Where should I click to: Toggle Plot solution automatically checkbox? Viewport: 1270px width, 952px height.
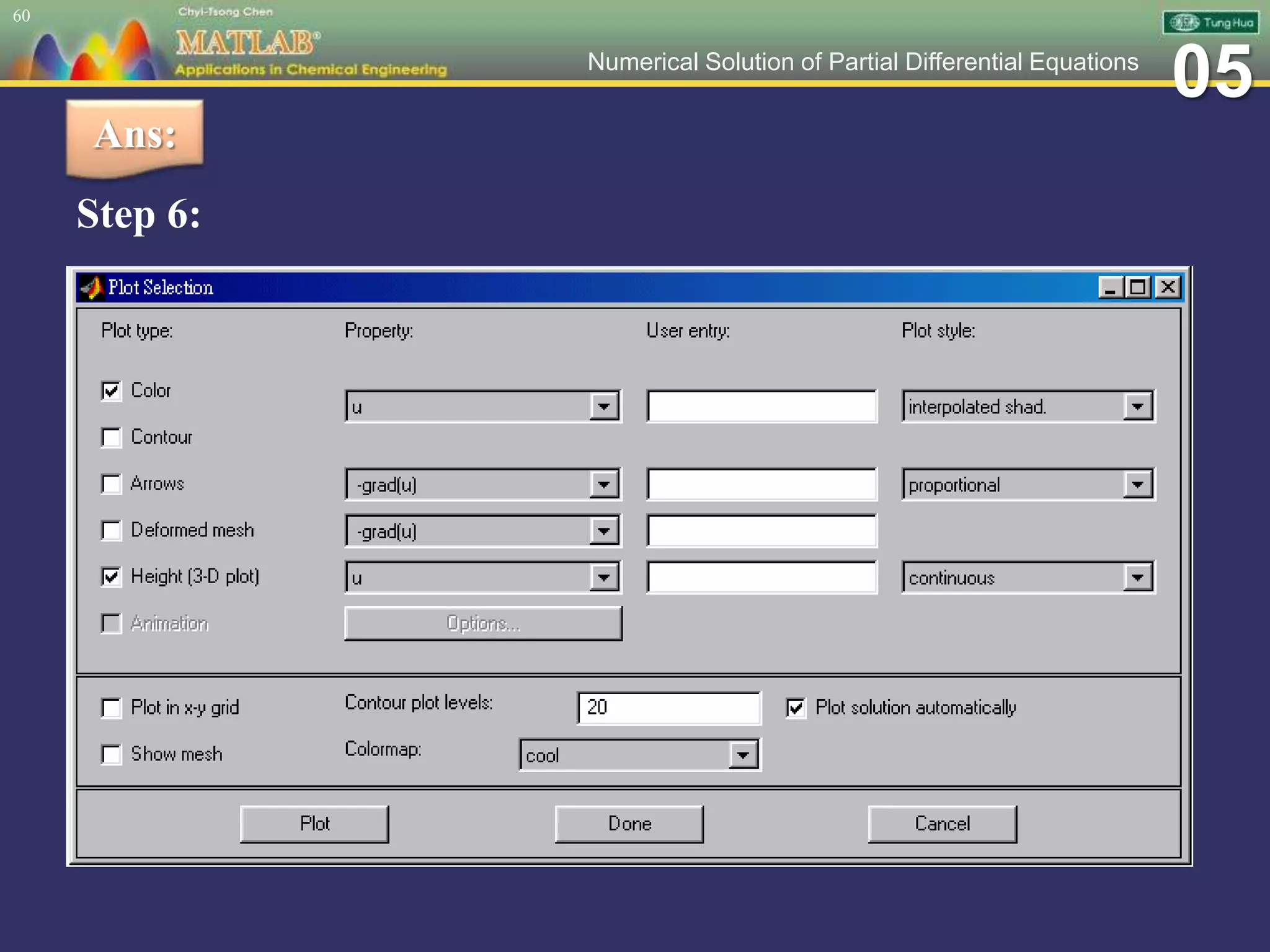(796, 708)
